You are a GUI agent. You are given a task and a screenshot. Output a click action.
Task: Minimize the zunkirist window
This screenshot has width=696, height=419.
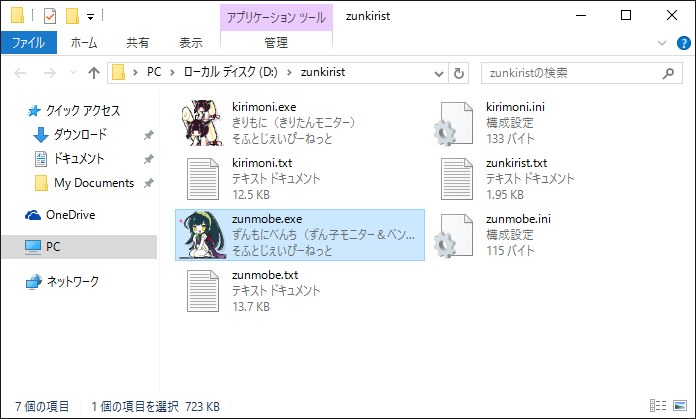click(x=581, y=16)
